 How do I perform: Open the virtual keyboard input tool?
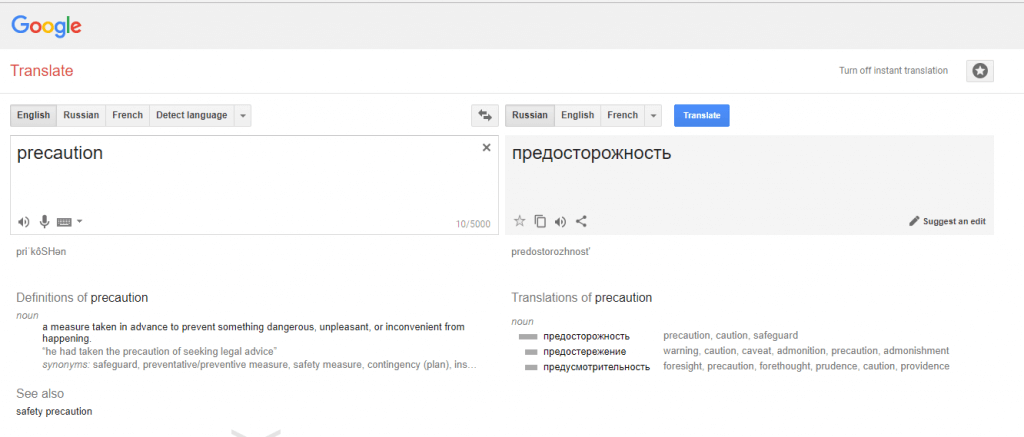[x=64, y=221]
